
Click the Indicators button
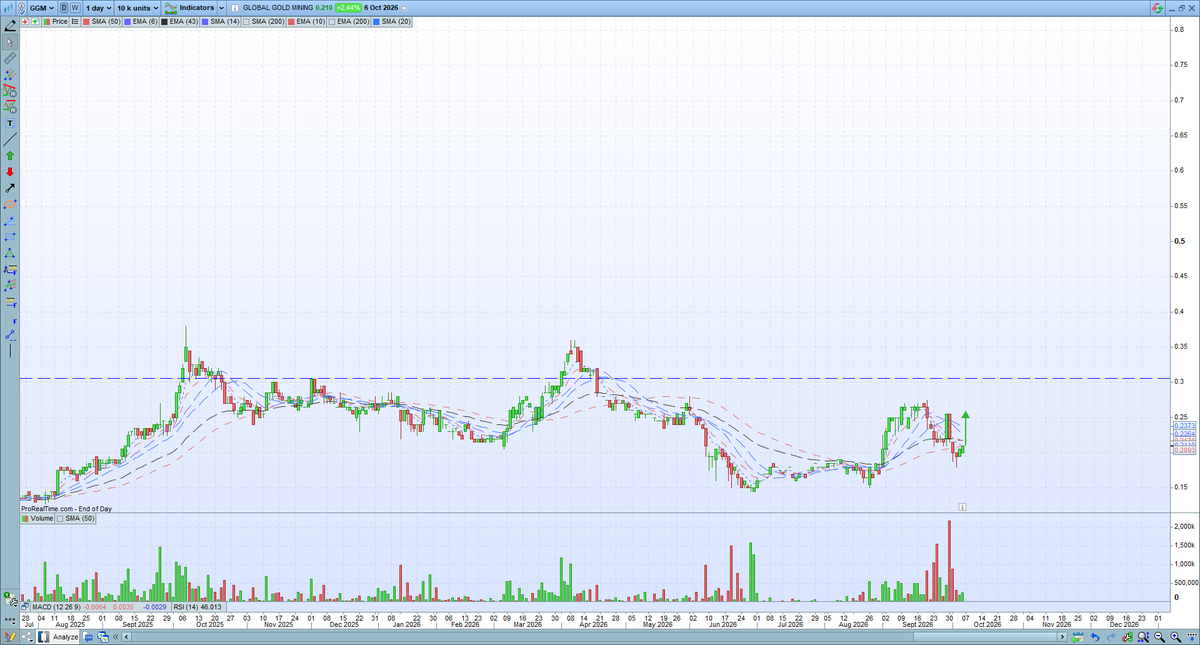coord(190,7)
